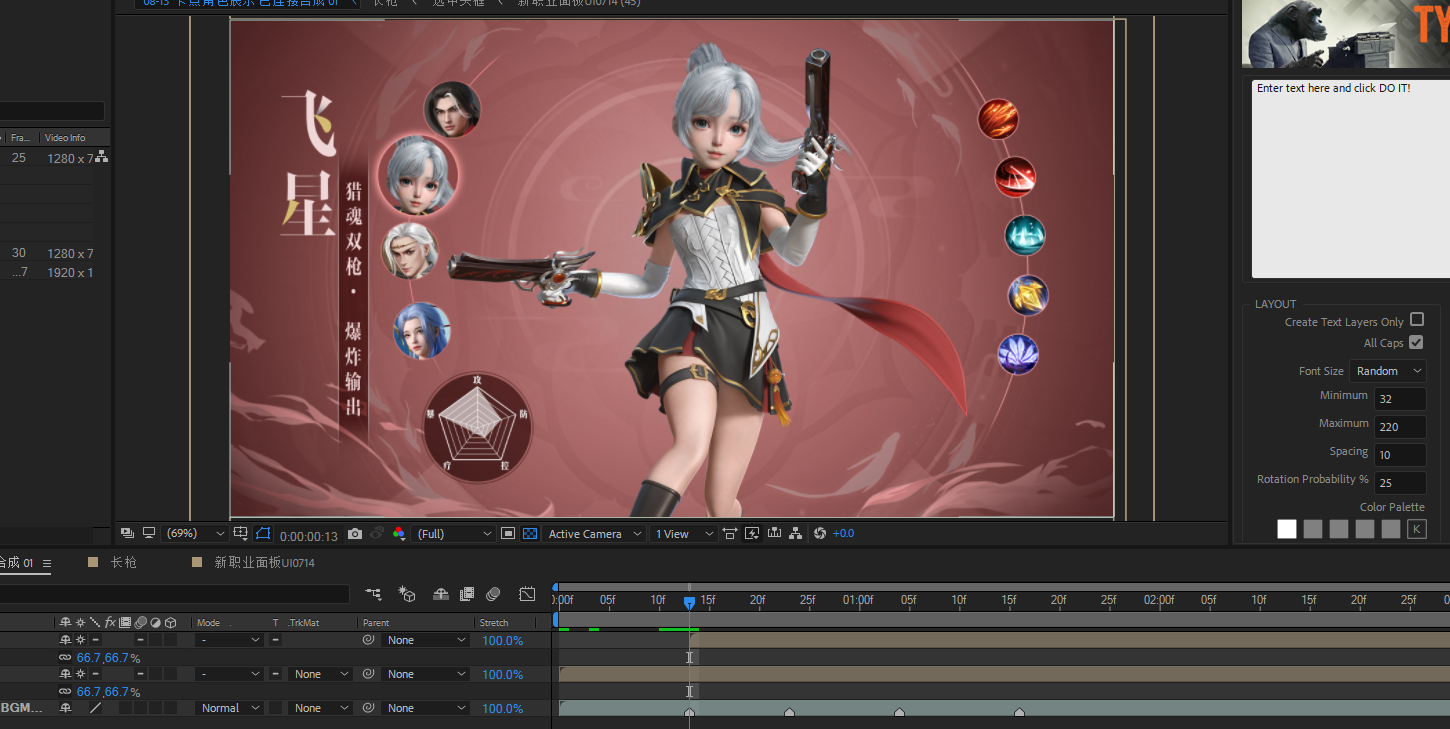Open the BGM layer TrkMat dropdown
Image resolution: width=1450 pixels, height=729 pixels.
point(321,708)
